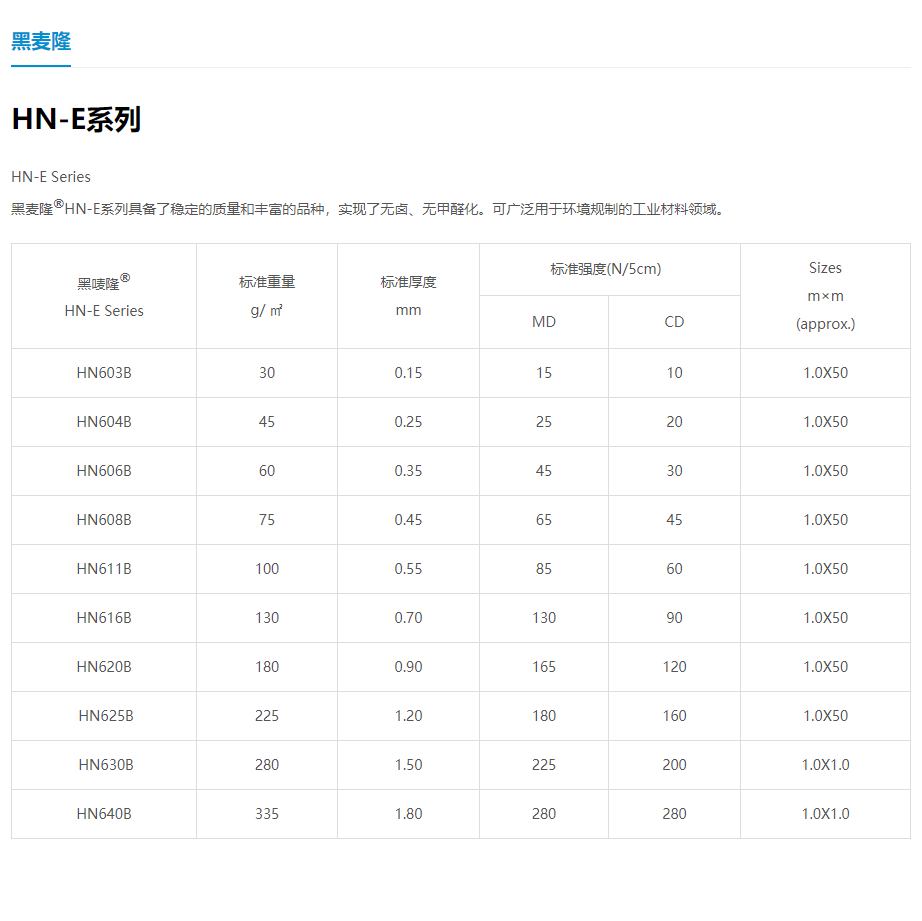
Task: Select the HN625B model cell
Action: coord(106,716)
